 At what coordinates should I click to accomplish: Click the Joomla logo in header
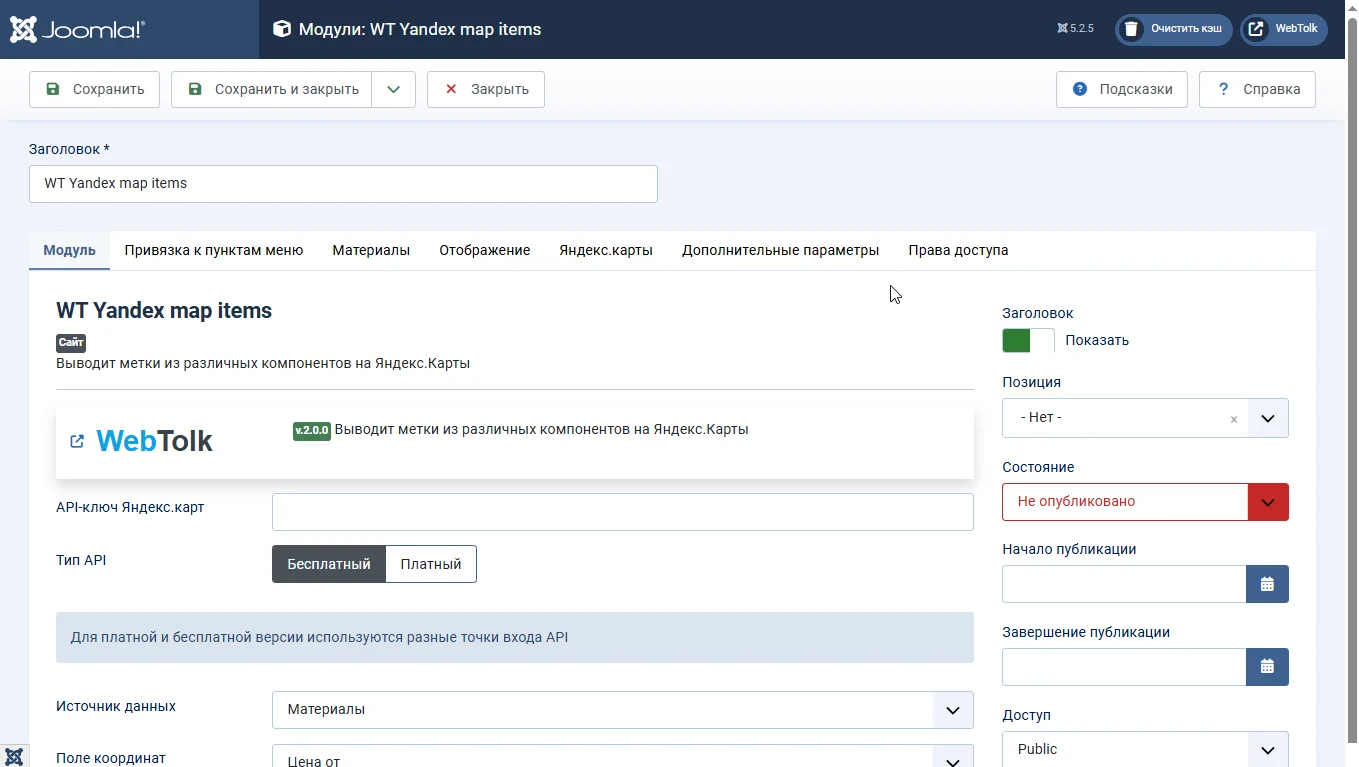[77, 29]
